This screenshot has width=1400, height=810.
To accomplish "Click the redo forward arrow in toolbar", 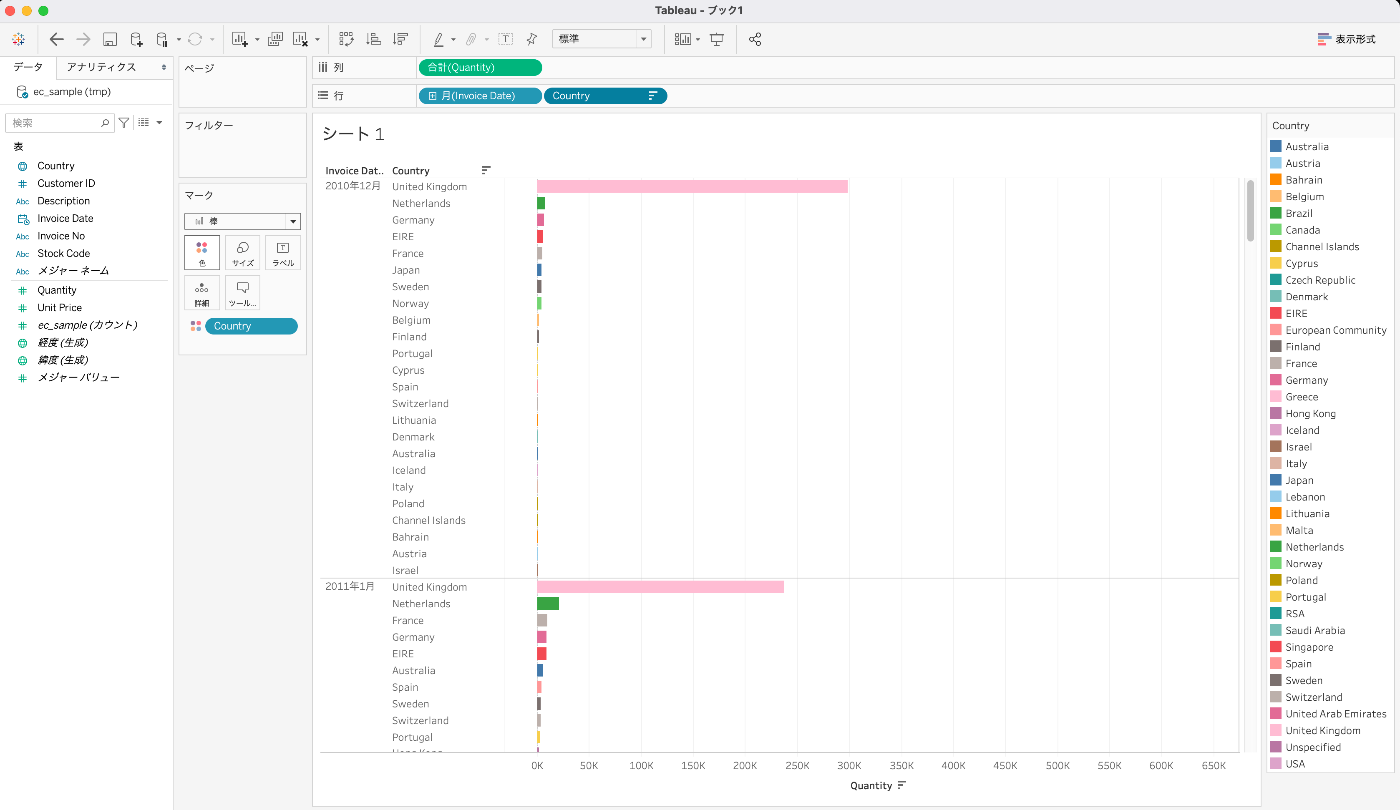I will [x=83, y=39].
